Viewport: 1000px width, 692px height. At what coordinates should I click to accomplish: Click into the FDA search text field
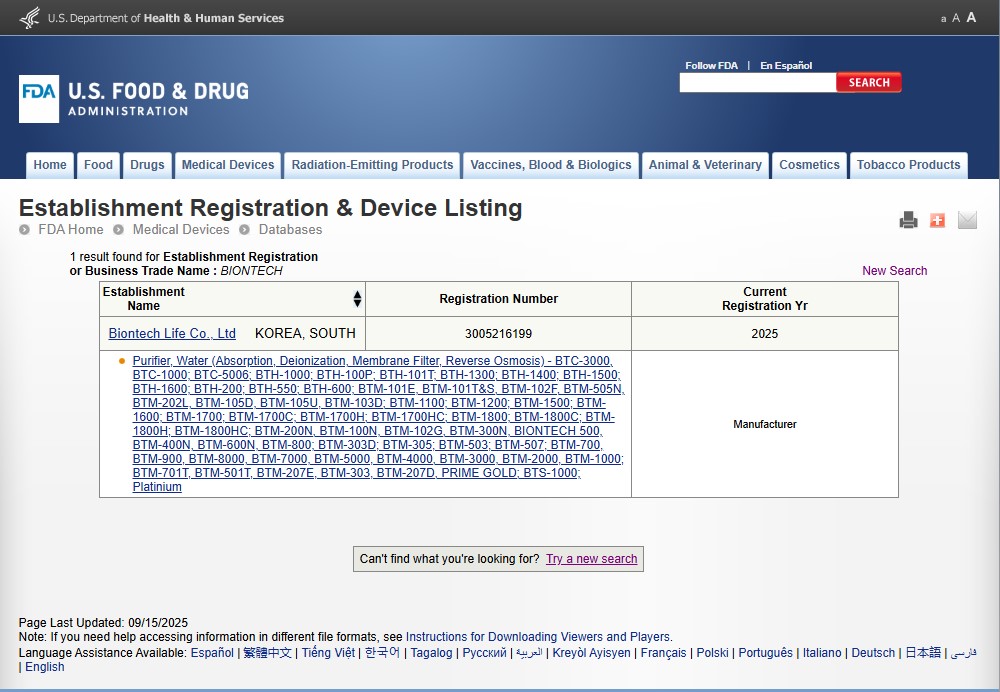[x=757, y=83]
